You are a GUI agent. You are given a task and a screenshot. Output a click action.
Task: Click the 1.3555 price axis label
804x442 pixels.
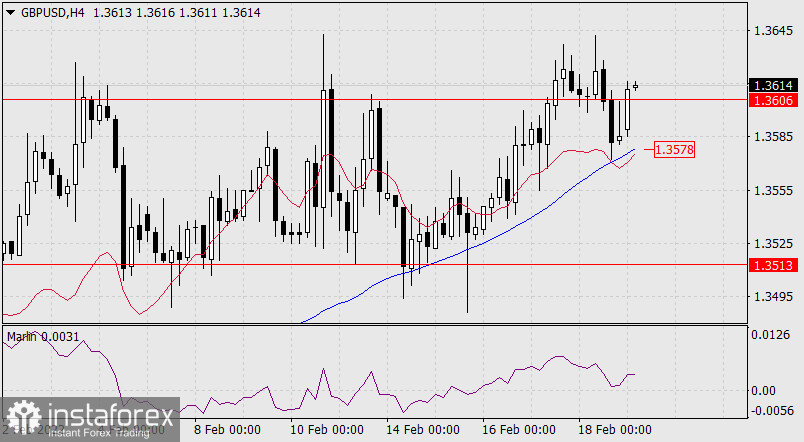(773, 191)
